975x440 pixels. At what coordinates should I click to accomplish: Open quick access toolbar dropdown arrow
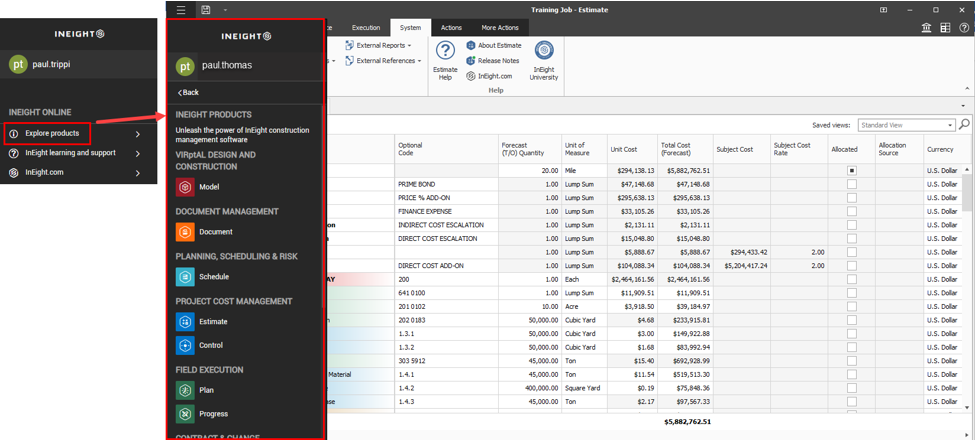coord(225,10)
